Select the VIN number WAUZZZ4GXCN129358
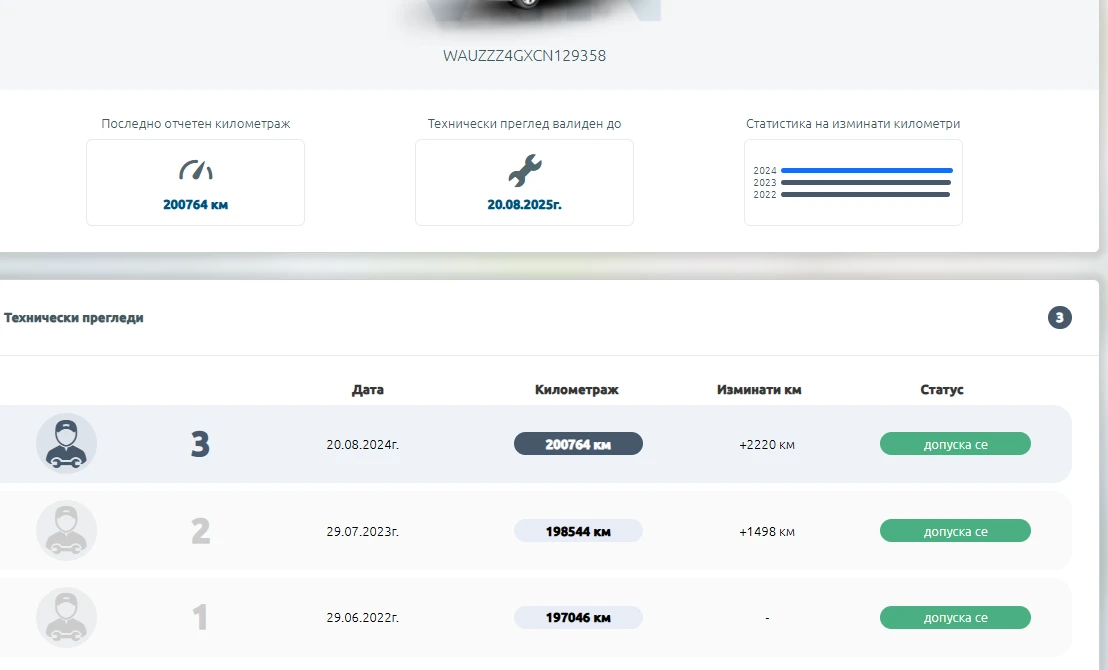 tap(524, 56)
